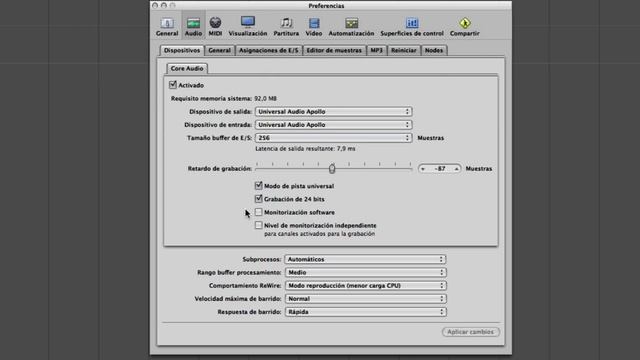This screenshot has height=360, width=640.
Task: Switch to the MP3 tab
Action: tap(376, 50)
